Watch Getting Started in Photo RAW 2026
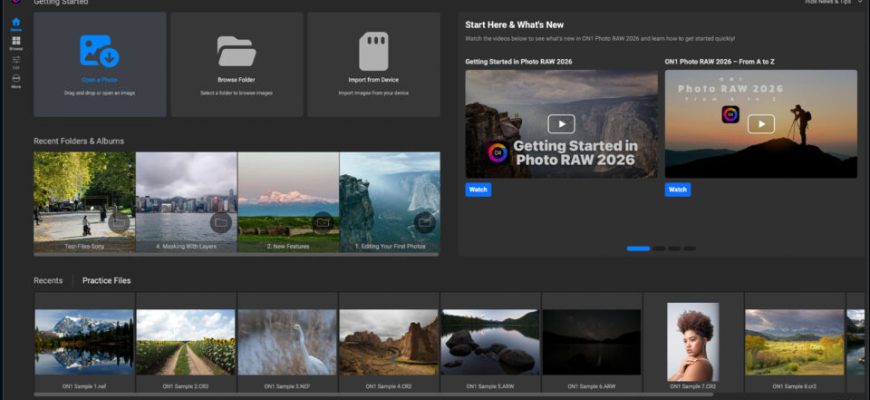Viewport: 870px width, 400px height. click(x=478, y=190)
